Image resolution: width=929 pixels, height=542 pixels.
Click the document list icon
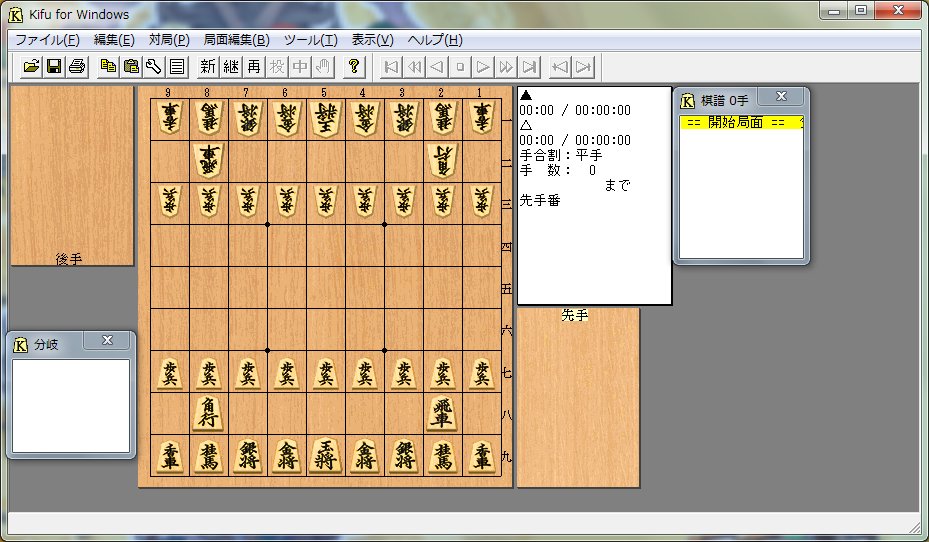tap(177, 67)
